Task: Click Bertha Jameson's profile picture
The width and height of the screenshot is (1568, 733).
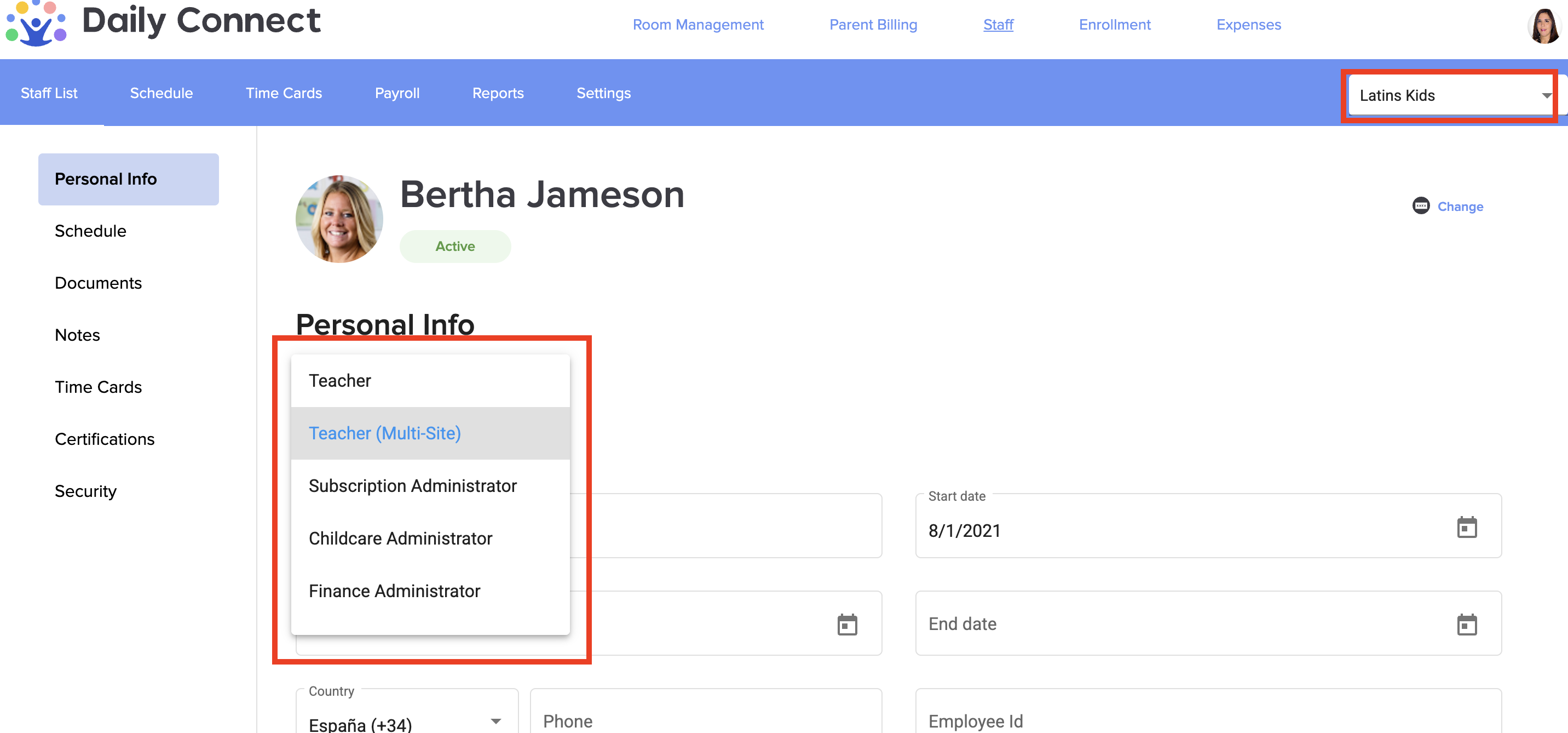Action: [x=339, y=219]
